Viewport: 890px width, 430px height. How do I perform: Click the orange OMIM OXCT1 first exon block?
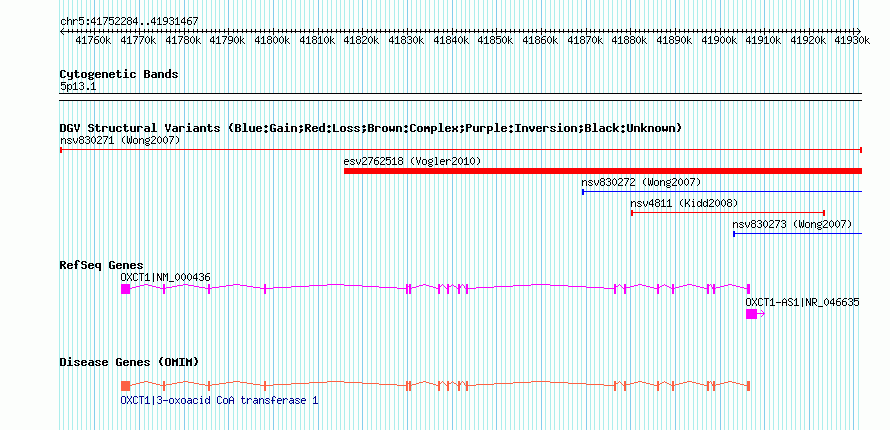pos(125,386)
